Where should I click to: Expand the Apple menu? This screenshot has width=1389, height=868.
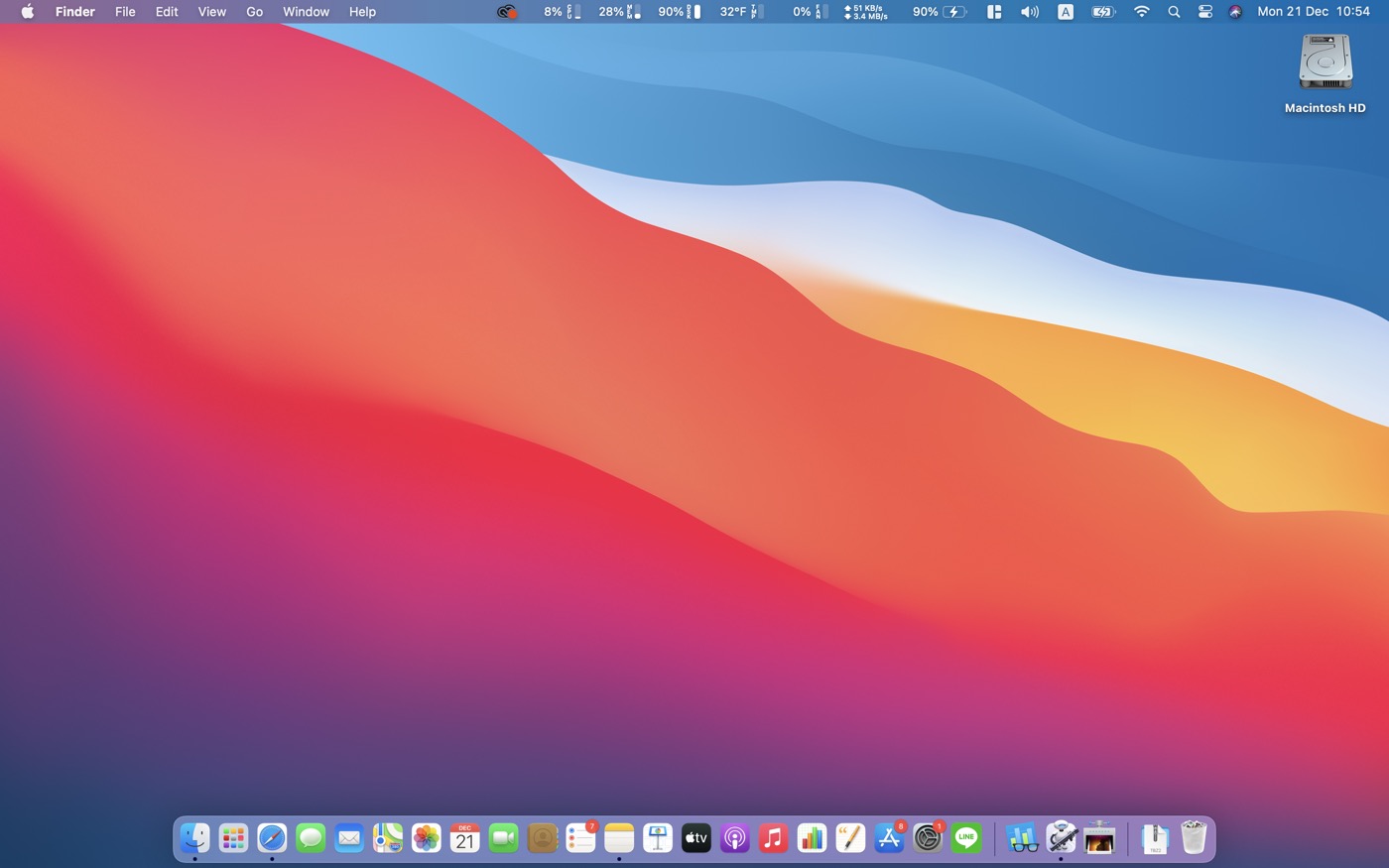pos(28,12)
